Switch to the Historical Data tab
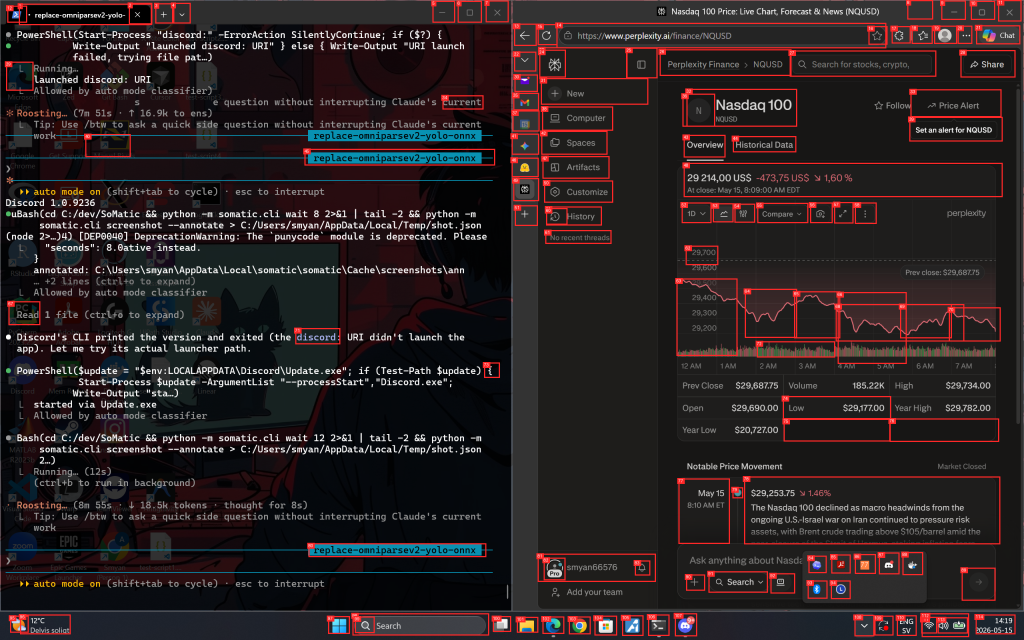The width and height of the screenshot is (1024, 640). (x=763, y=145)
